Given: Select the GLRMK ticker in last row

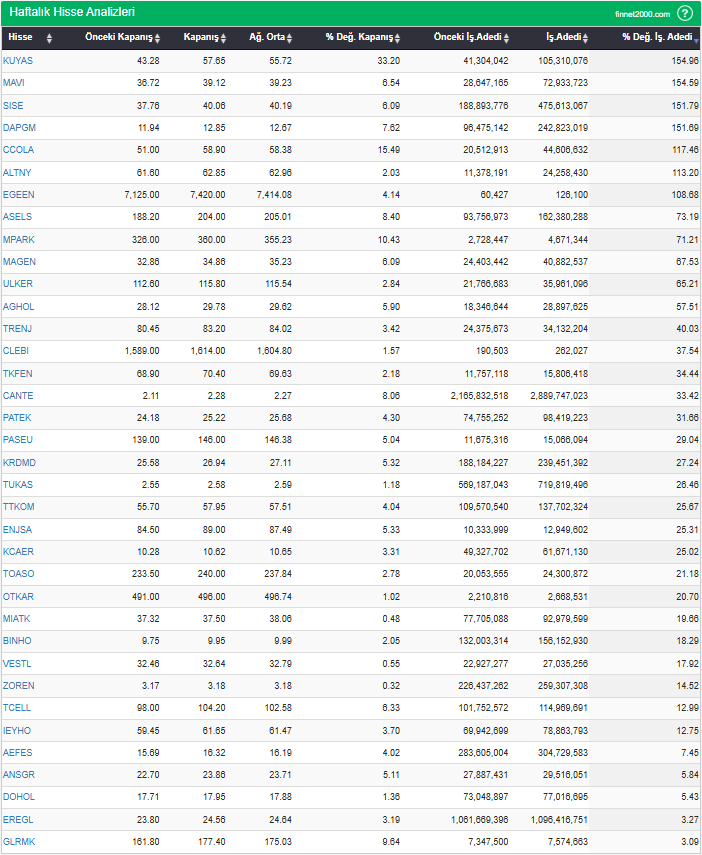Looking at the screenshot, I should [18, 842].
